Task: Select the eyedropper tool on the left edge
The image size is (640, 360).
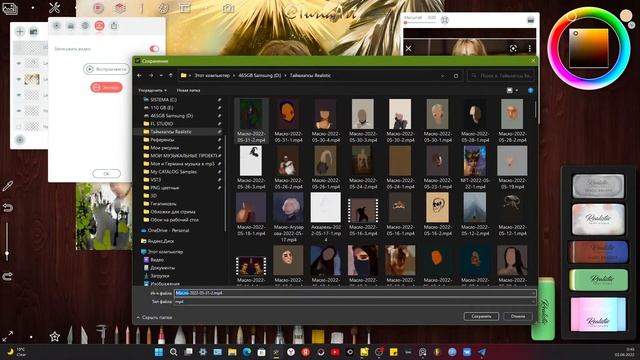Action: click(7, 186)
